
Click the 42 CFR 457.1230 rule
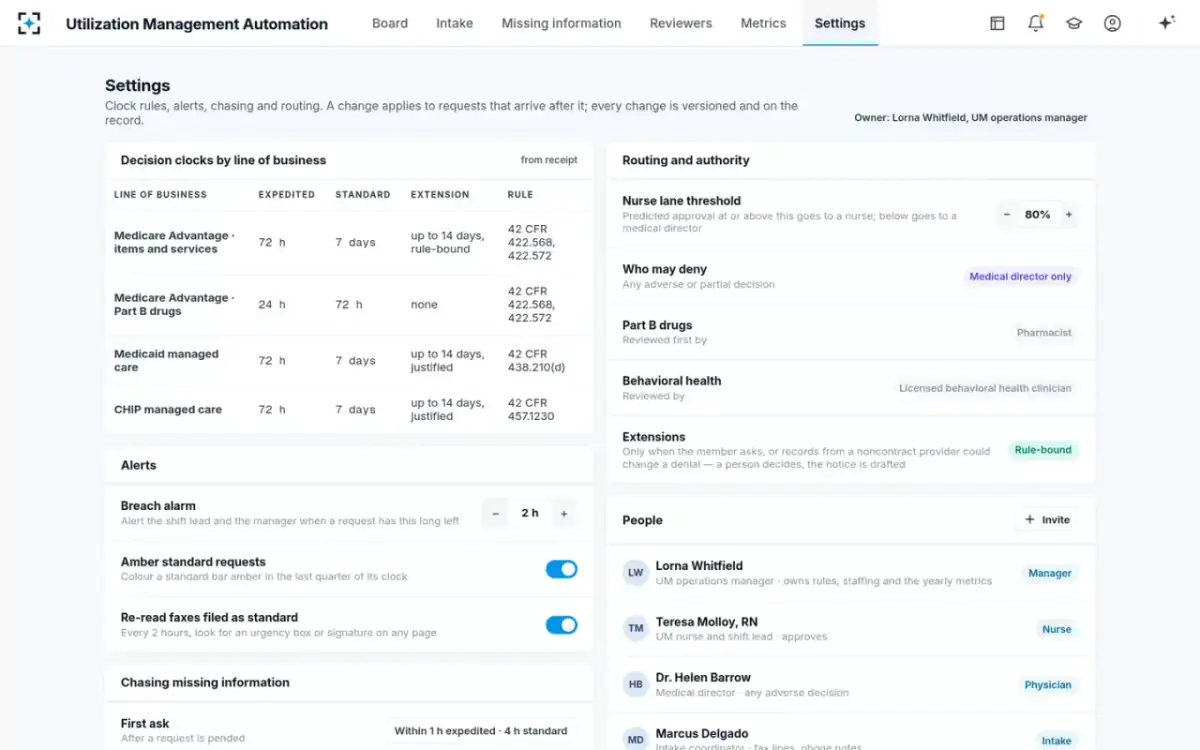(531, 410)
